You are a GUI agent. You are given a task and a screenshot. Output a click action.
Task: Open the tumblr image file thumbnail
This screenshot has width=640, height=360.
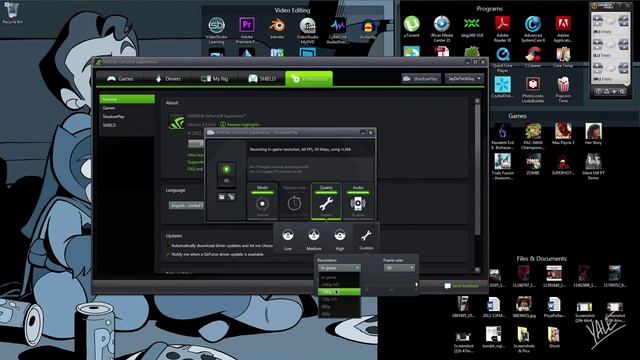point(493,337)
